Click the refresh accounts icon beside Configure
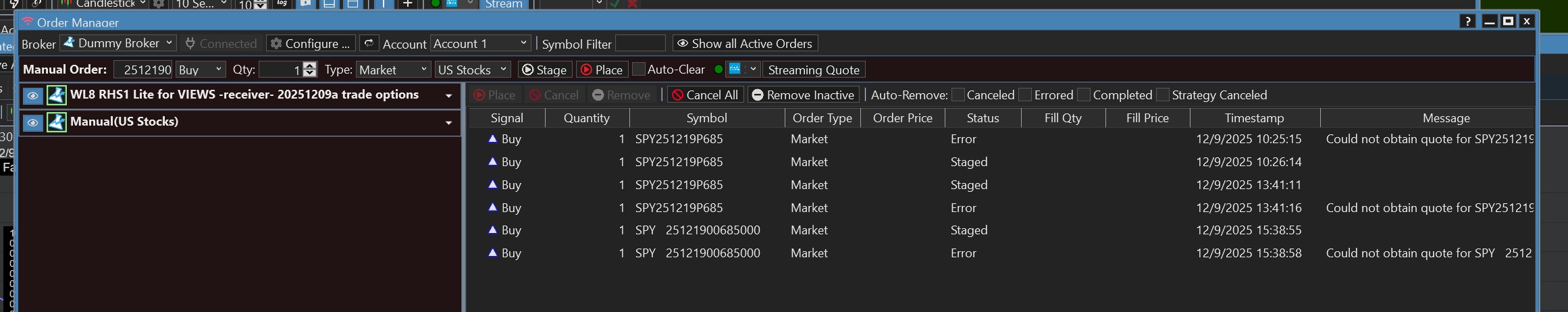 pos(369,43)
